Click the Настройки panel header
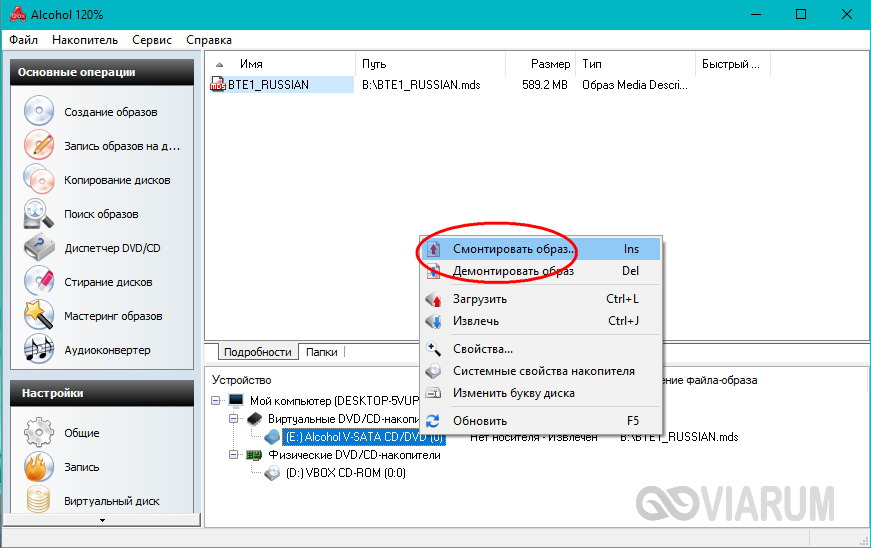Viewport: 871px width, 548px height. [102, 393]
